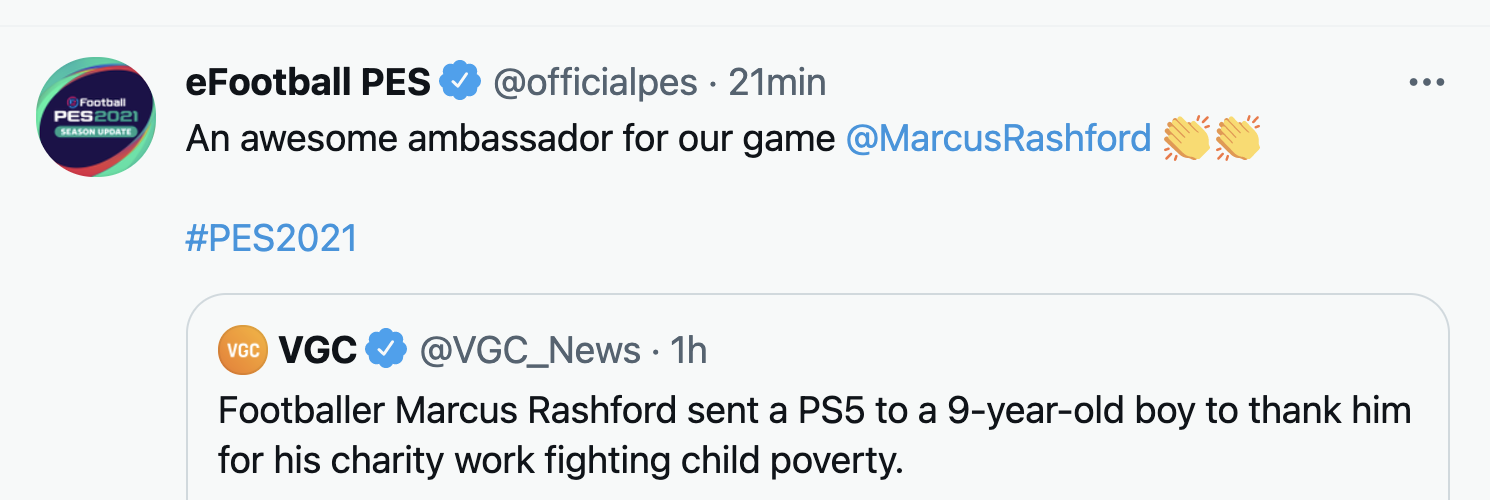1490x500 pixels.
Task: Open the tweet's three-dot More menu
Action: pos(1427,83)
